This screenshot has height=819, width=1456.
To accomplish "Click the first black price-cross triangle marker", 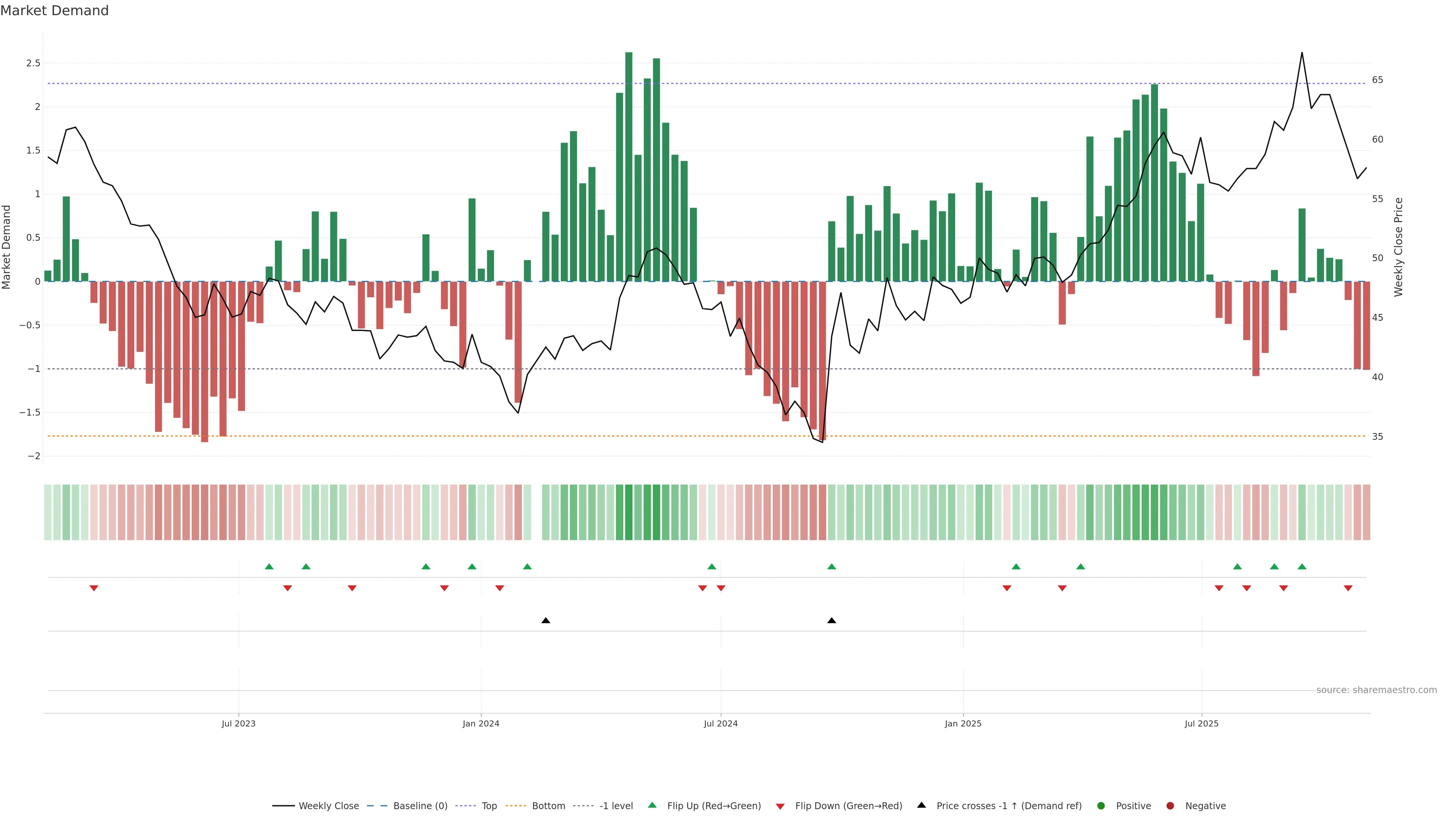I will (546, 621).
